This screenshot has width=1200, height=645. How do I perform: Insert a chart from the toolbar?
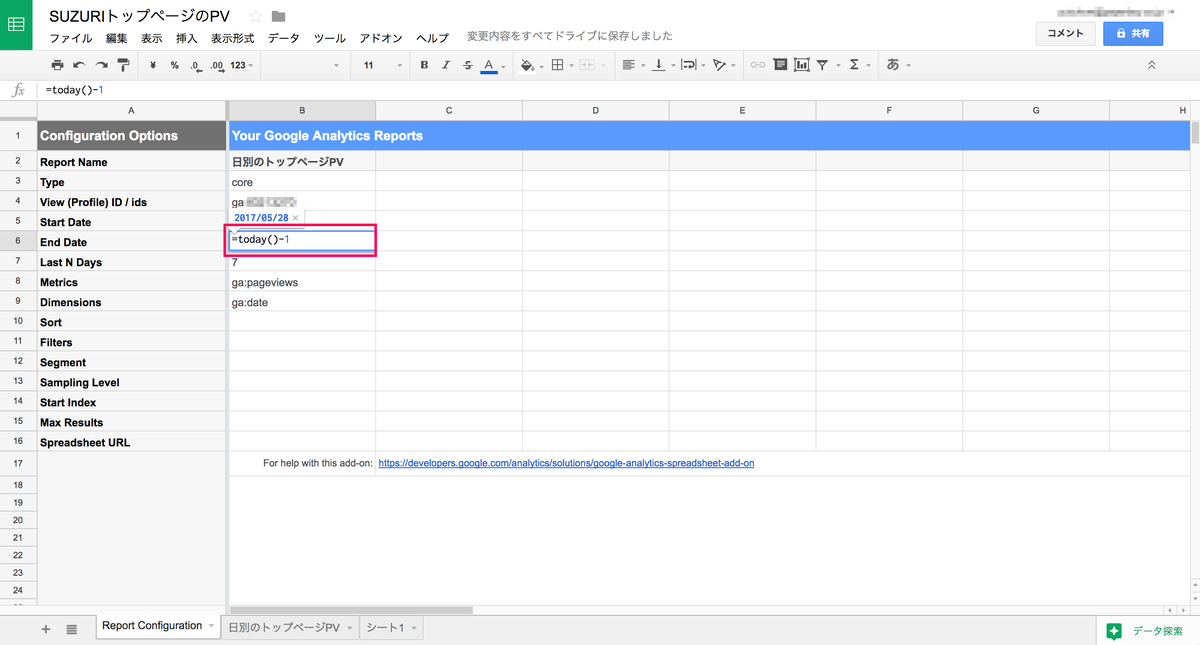click(801, 65)
